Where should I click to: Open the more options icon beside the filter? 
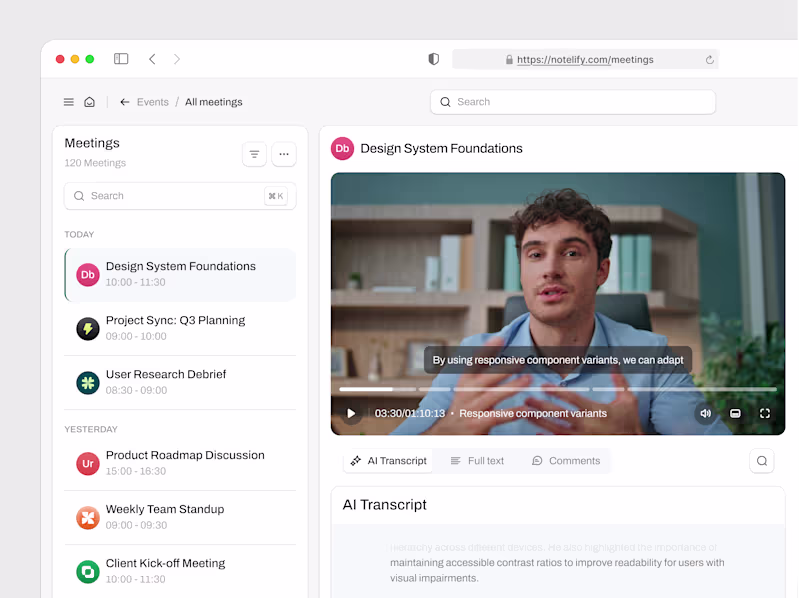tap(284, 154)
